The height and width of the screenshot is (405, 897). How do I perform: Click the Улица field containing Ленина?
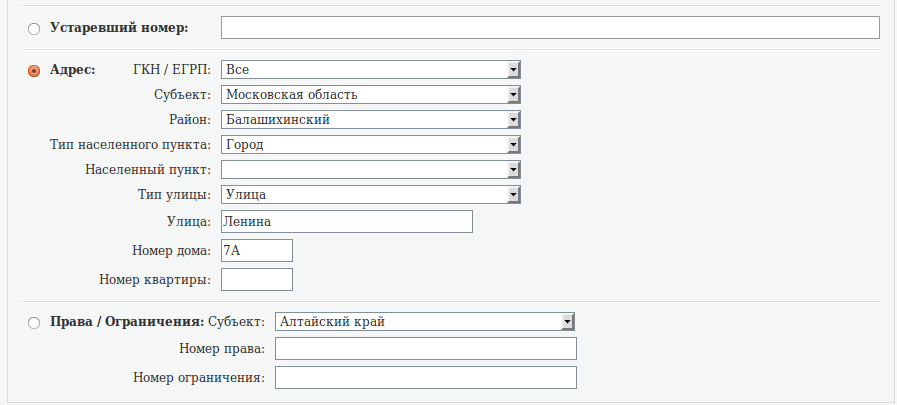coord(346,222)
